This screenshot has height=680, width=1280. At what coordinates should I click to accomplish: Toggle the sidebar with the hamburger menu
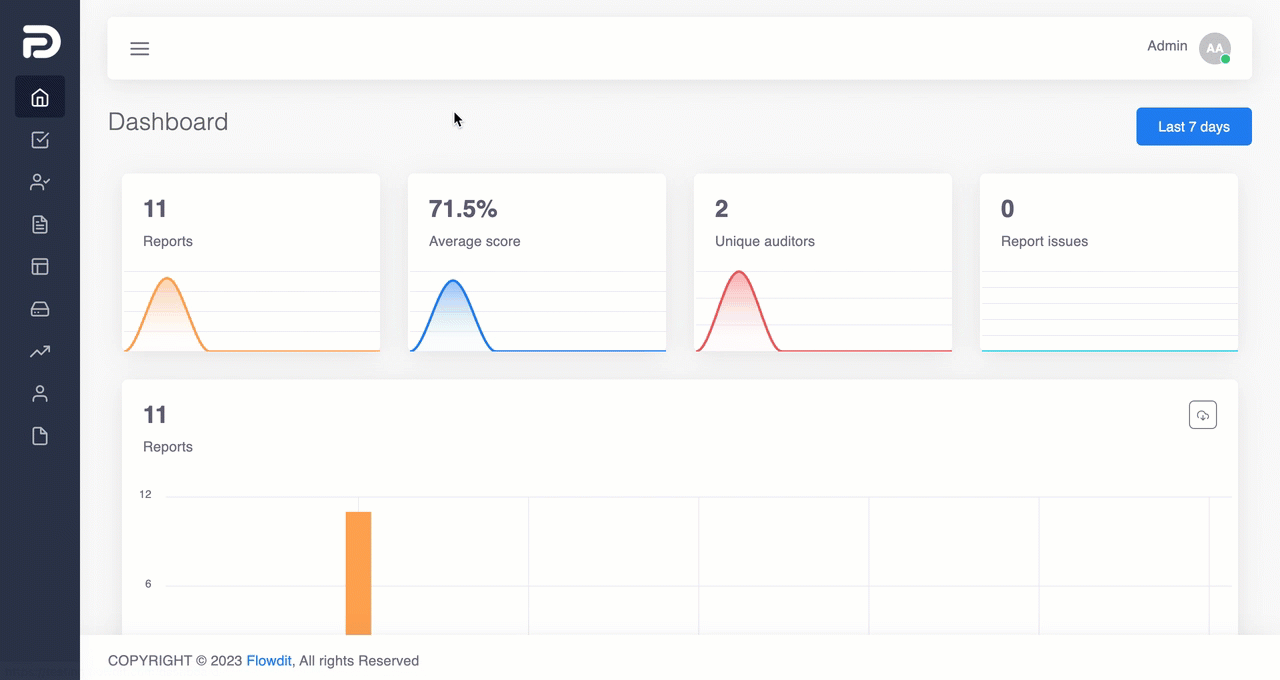[140, 48]
